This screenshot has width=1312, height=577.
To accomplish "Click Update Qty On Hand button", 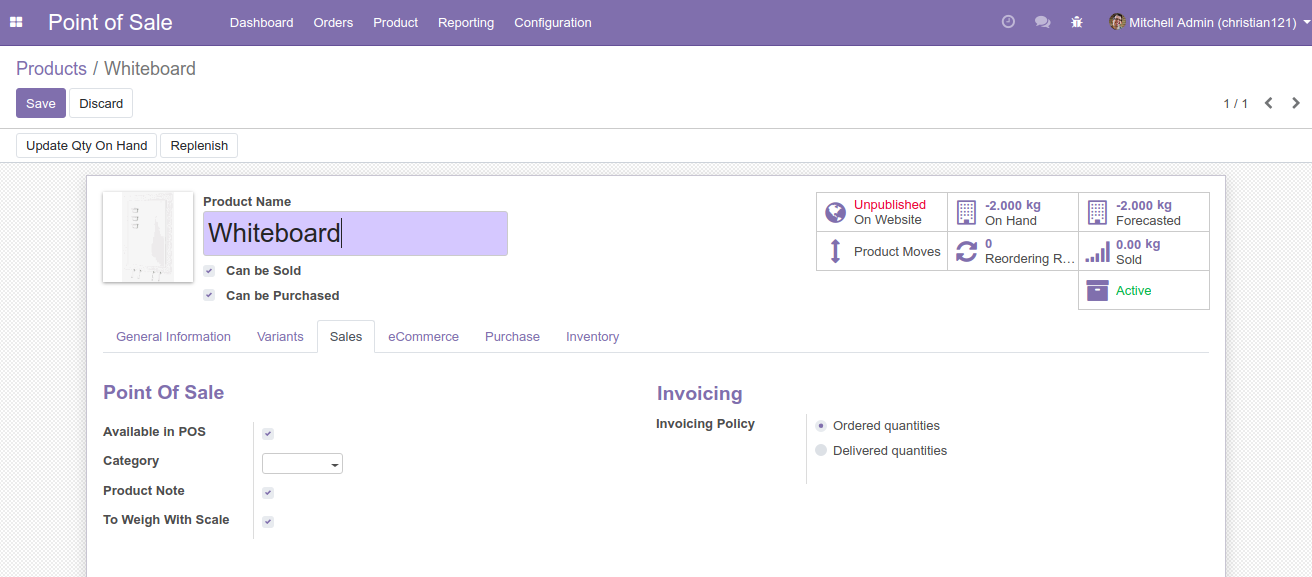I will (87, 145).
